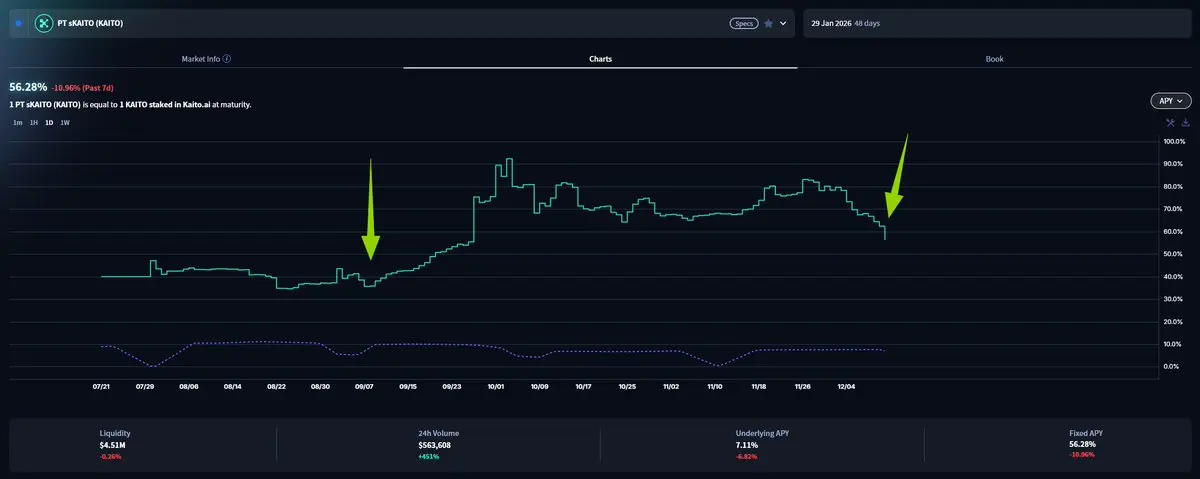This screenshot has height=479, width=1200.
Task: Select the 1H chart interval
Action: 33,122
